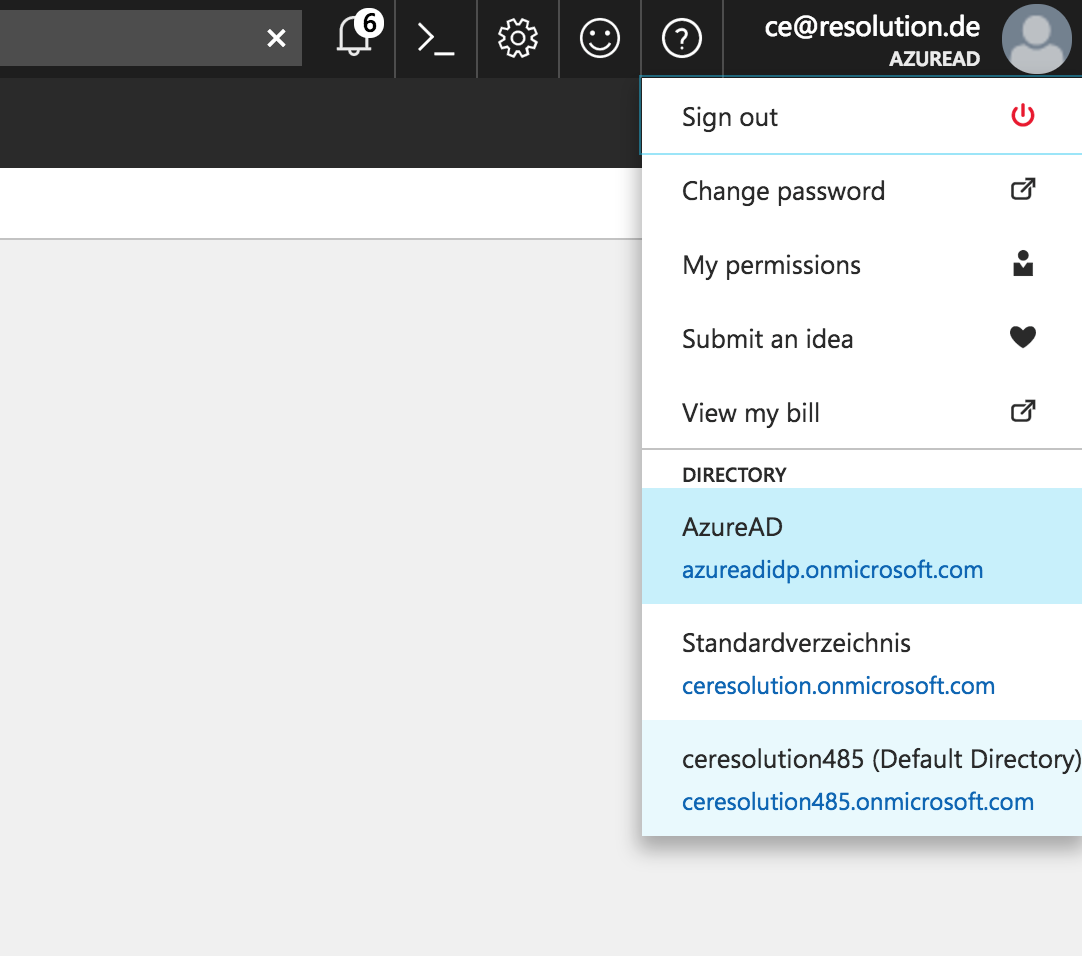
Task: Select Sign out from account menu
Action: tap(862, 116)
